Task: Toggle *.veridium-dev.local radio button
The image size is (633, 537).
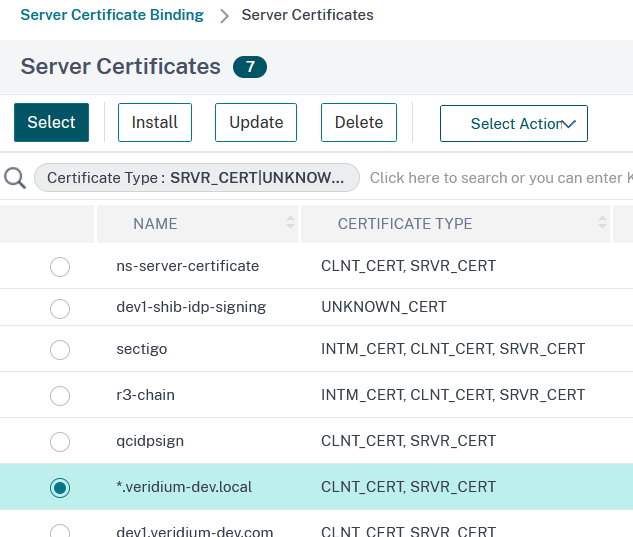Action: (60, 487)
